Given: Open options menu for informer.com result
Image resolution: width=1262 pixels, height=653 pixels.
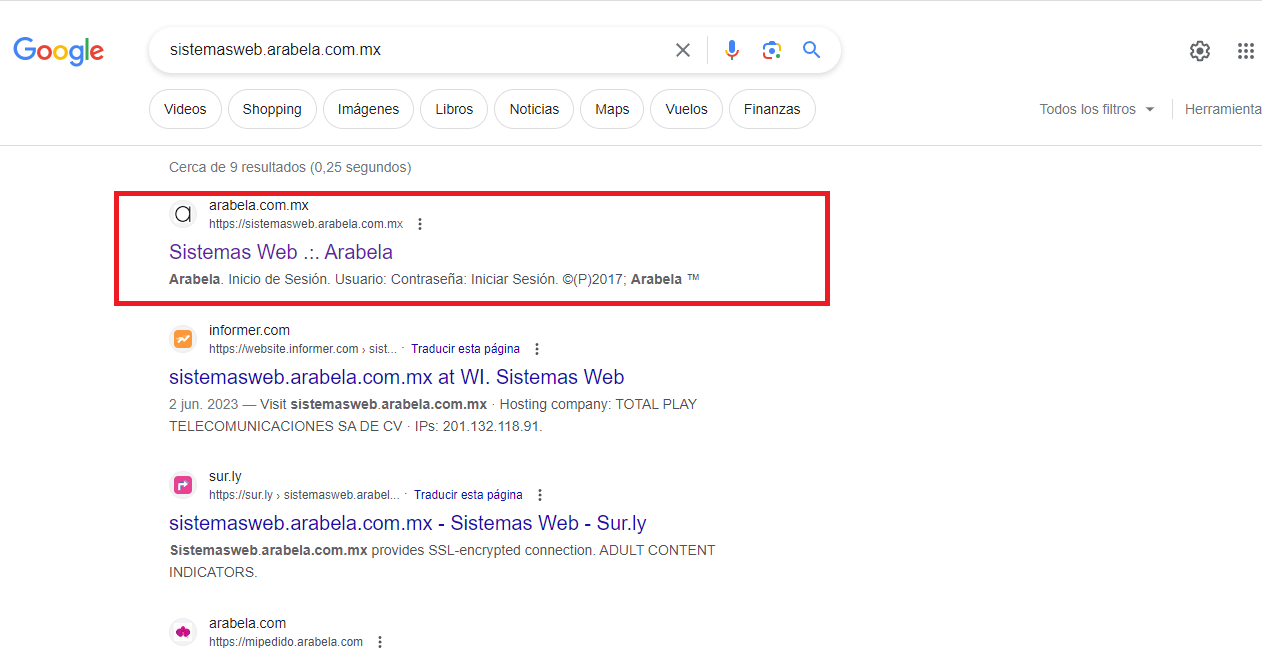Looking at the screenshot, I should [x=537, y=349].
